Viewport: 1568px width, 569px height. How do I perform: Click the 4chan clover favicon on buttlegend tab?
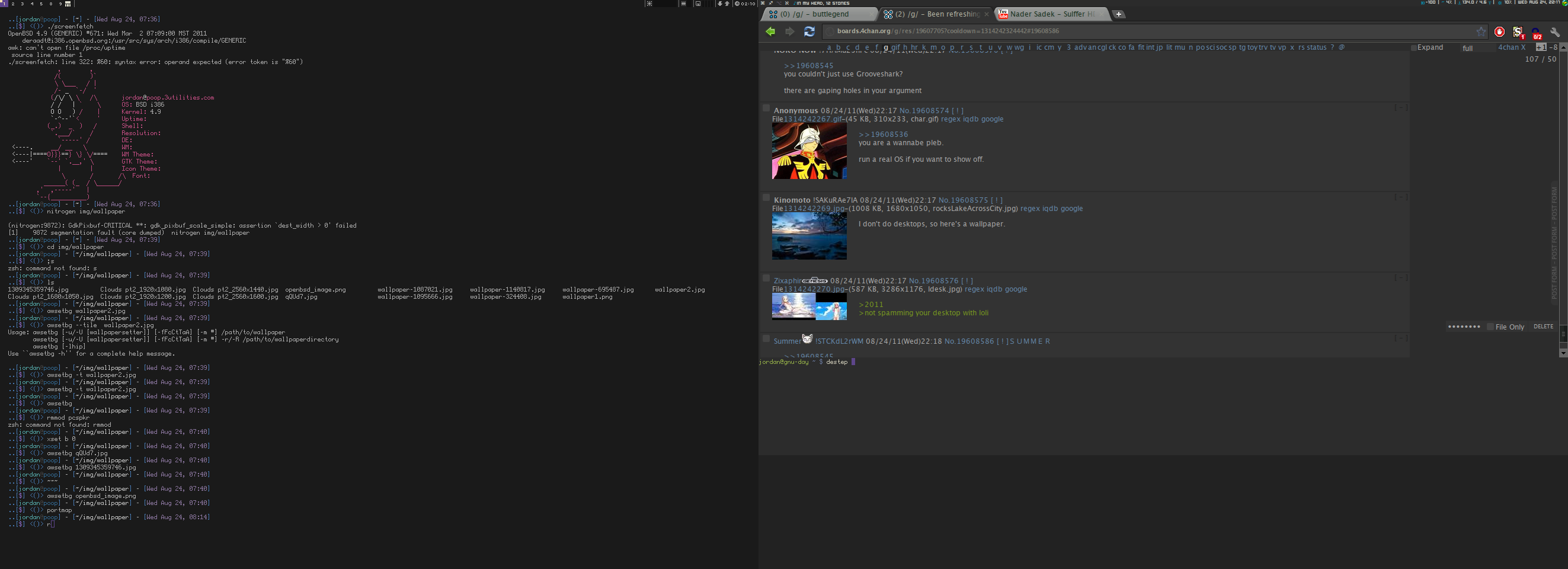click(x=773, y=14)
